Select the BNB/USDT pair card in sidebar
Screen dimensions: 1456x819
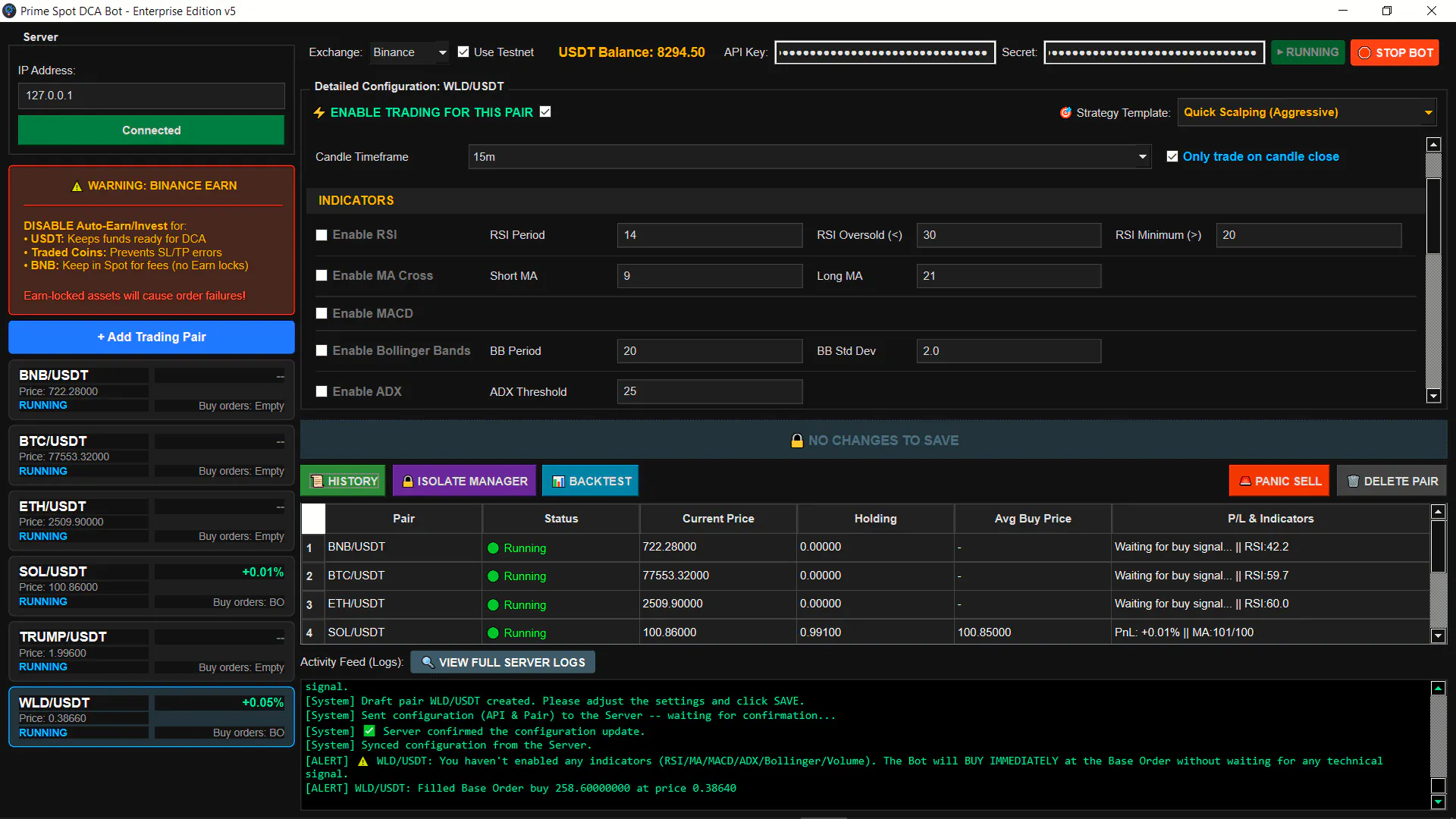pyautogui.click(x=152, y=391)
